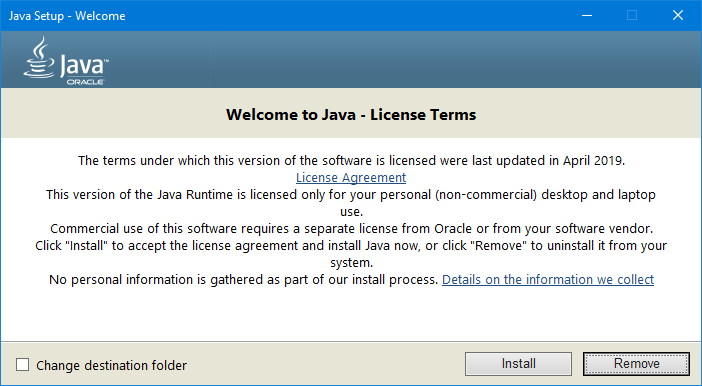Click the Java wordmark in the banner
This screenshot has height=386, width=702.
84,65
